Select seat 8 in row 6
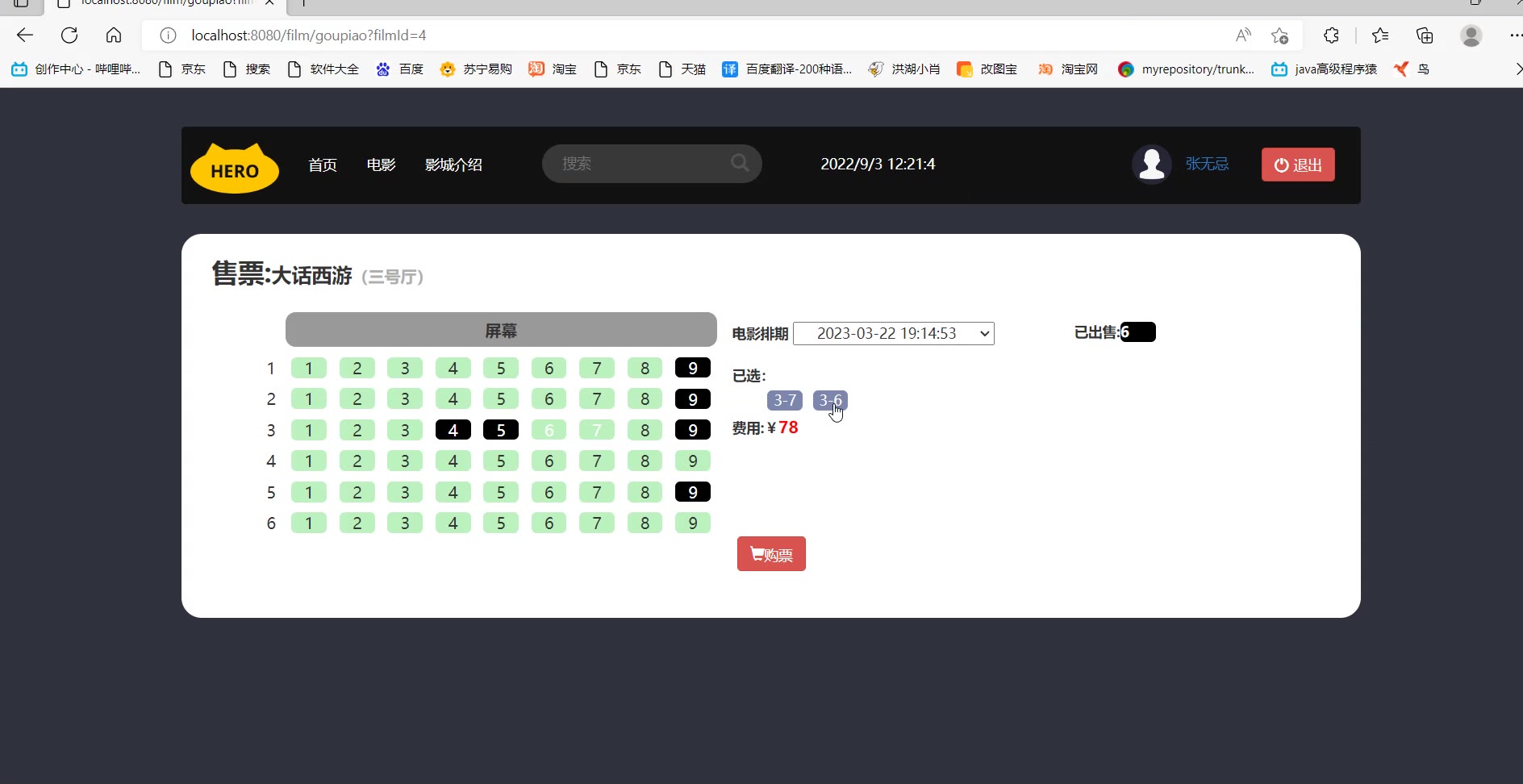Image resolution: width=1523 pixels, height=784 pixels. 645,523
